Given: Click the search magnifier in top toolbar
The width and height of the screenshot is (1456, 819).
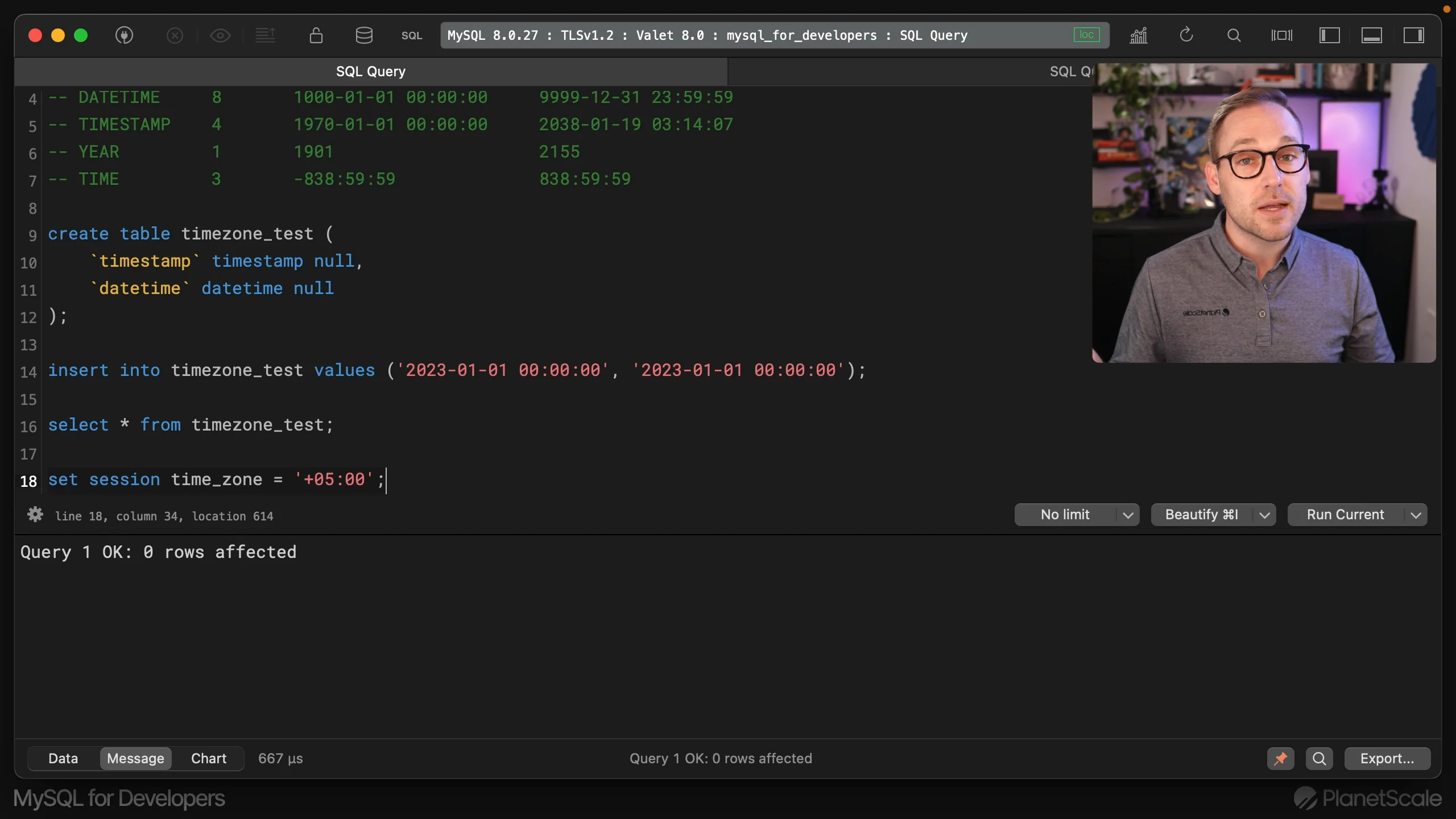Looking at the screenshot, I should (x=1234, y=35).
